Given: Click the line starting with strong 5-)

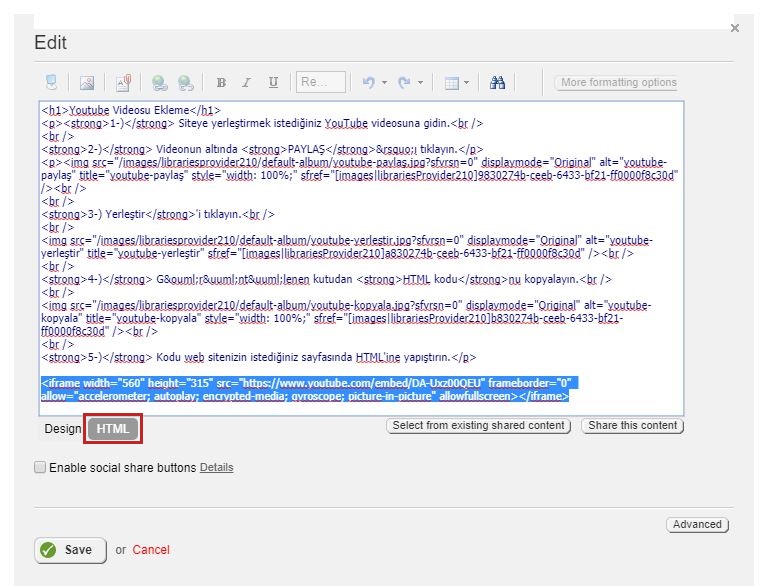Looking at the screenshot, I should pos(259,357).
